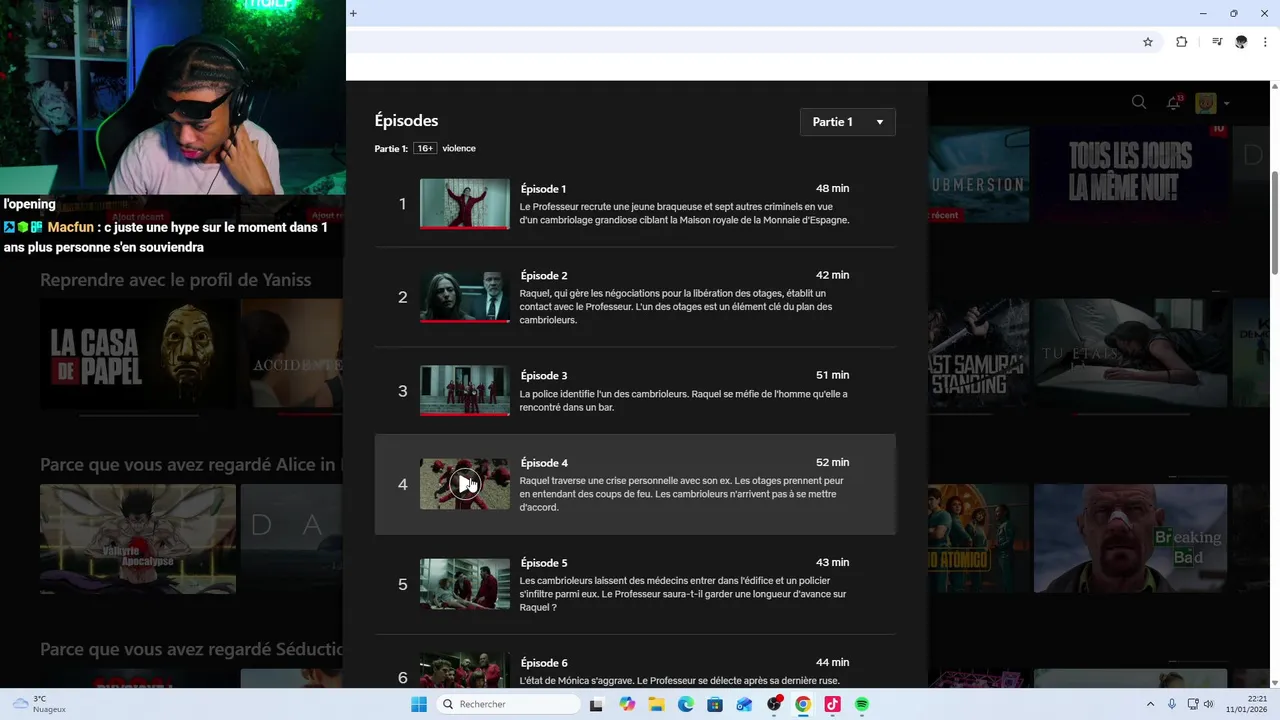
Task: Click the Épisode 5 title
Action: (544, 563)
